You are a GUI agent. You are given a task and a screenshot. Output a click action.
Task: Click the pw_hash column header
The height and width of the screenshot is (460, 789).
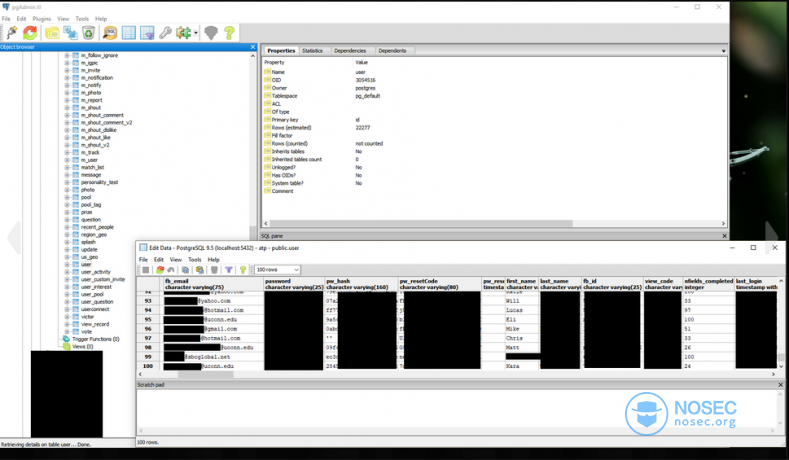click(361, 284)
